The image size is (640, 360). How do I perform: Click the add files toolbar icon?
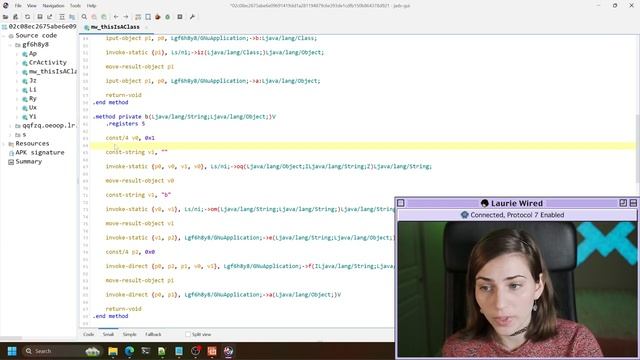[x=16, y=17]
